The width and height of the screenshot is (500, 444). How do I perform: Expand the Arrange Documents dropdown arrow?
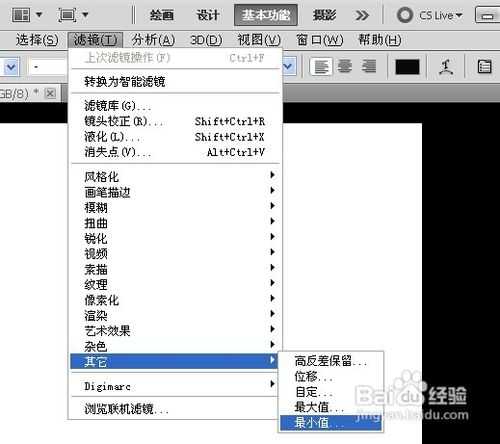[x=39, y=15]
